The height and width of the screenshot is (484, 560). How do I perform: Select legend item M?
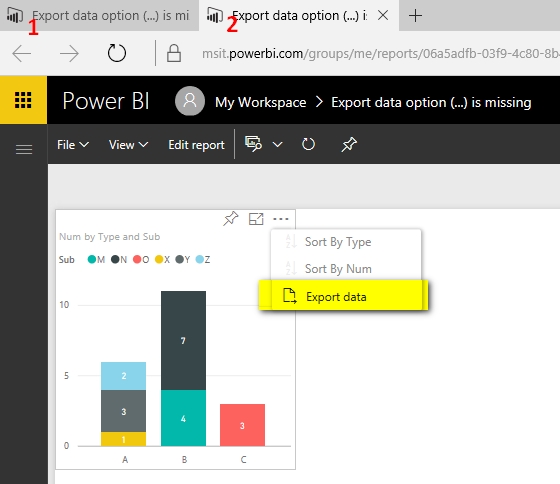96,259
